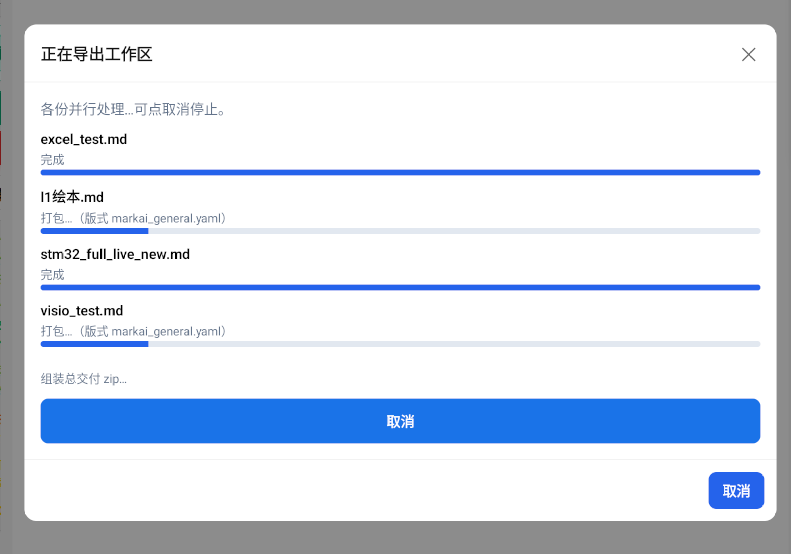Click the 正在导出工作区 dialog title

96,54
